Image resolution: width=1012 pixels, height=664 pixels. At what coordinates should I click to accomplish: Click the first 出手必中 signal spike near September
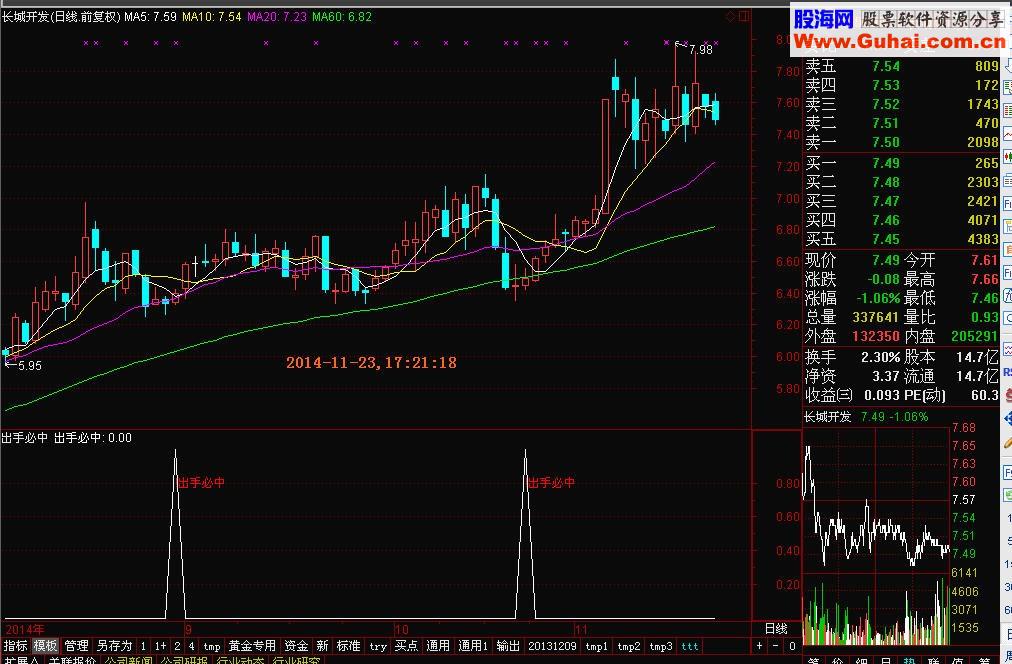coord(176,533)
